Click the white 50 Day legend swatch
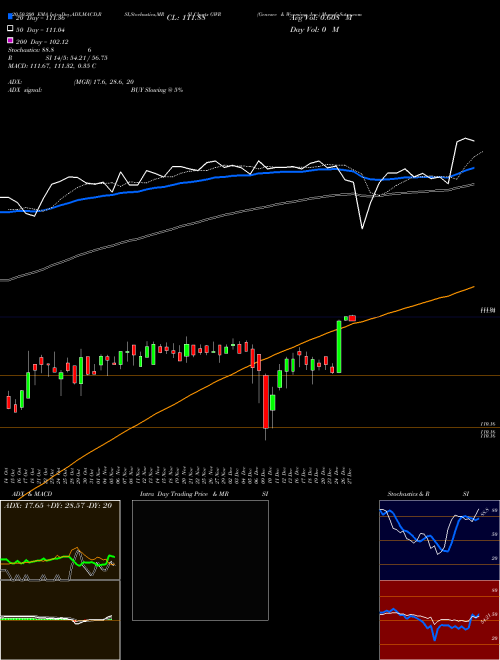The image size is (500, 660). tap(10, 29)
